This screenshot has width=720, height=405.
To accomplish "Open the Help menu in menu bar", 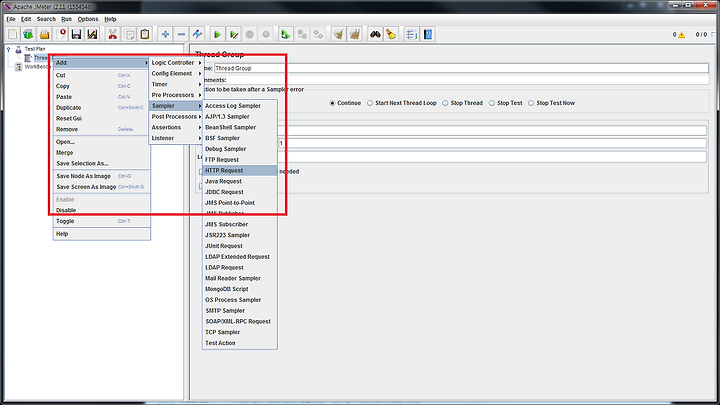I will click(x=110, y=19).
